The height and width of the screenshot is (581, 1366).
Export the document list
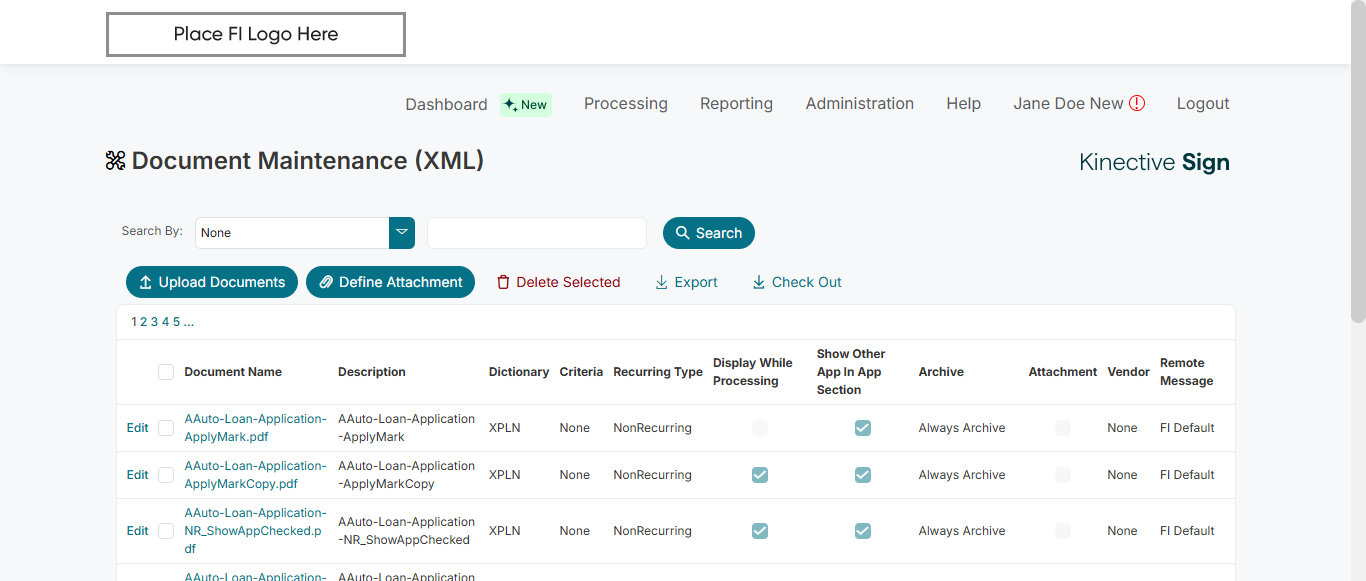point(686,282)
